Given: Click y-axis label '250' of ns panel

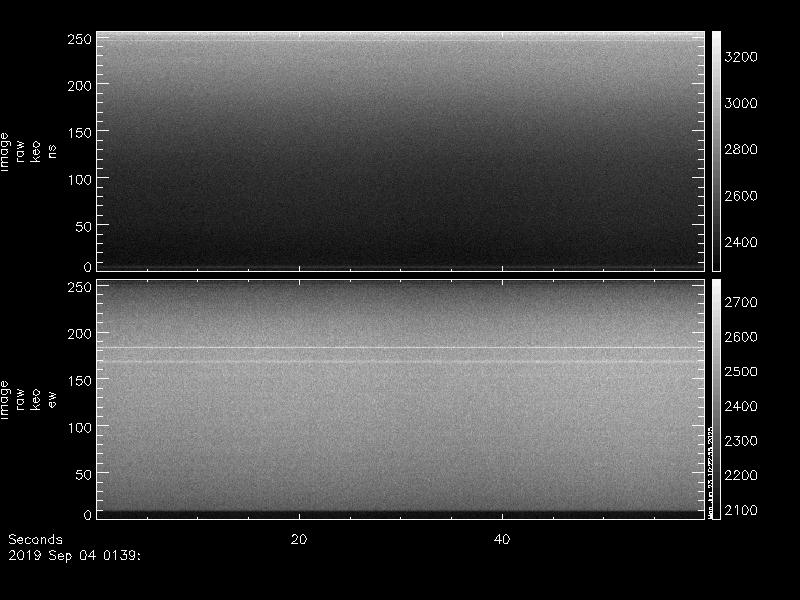Looking at the screenshot, I should click(80, 39).
